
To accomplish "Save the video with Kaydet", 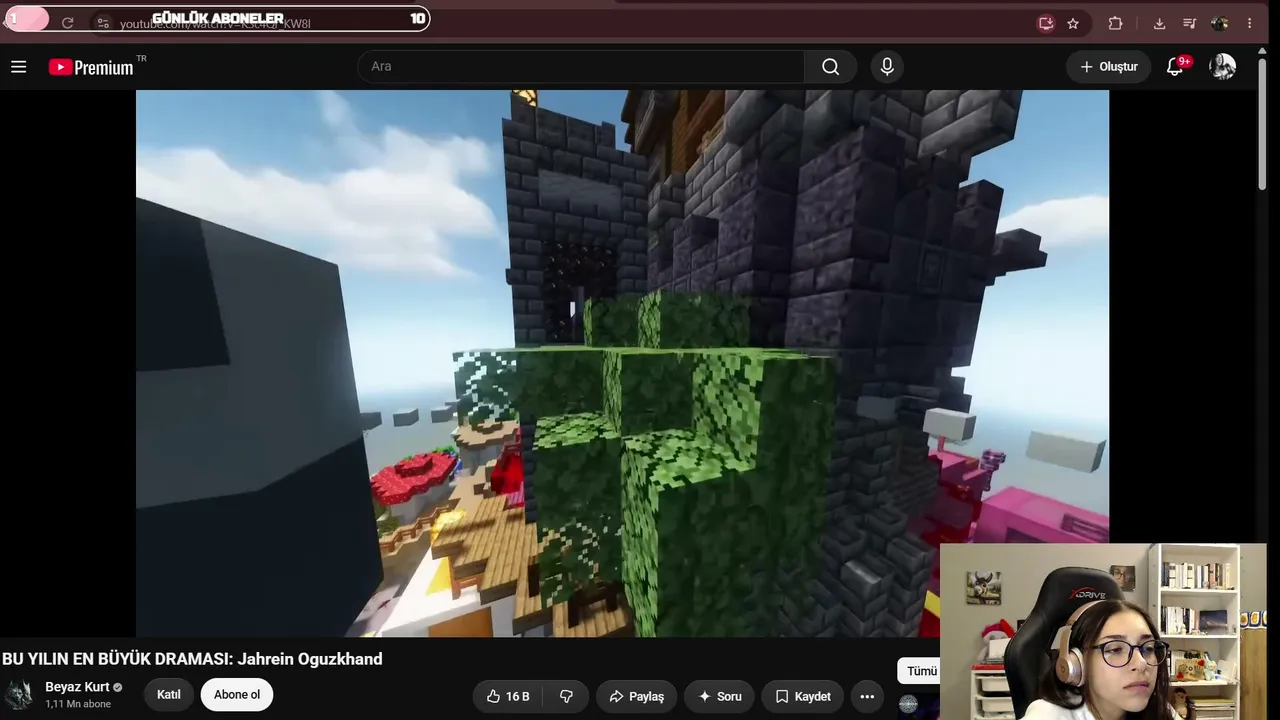I will (803, 696).
